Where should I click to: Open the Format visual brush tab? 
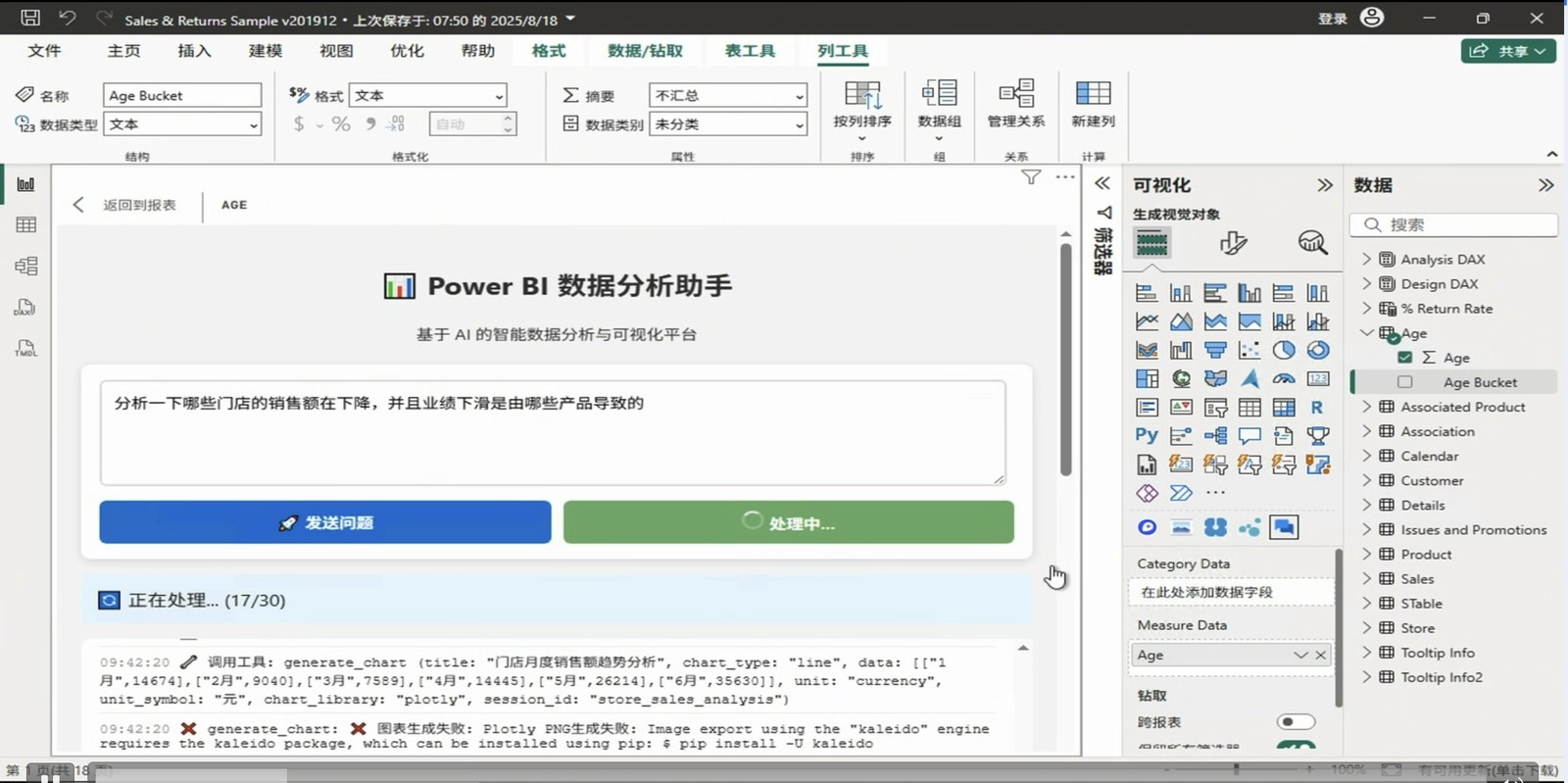click(1234, 242)
